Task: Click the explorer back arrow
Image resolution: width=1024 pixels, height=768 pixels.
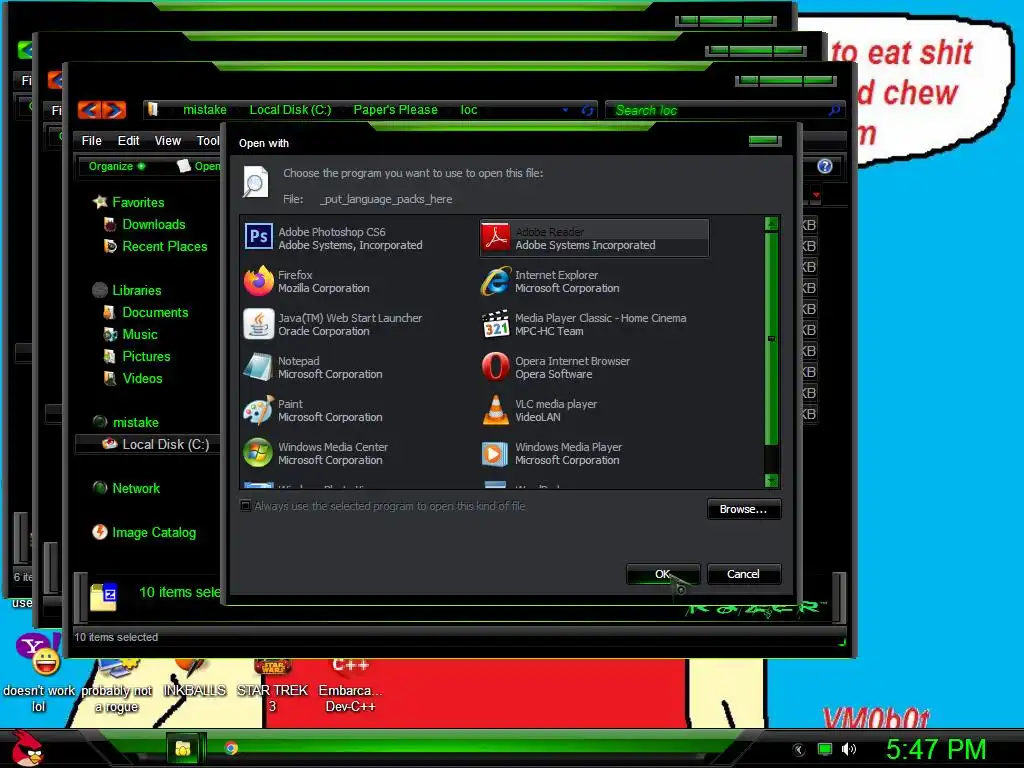Action: click(x=89, y=110)
